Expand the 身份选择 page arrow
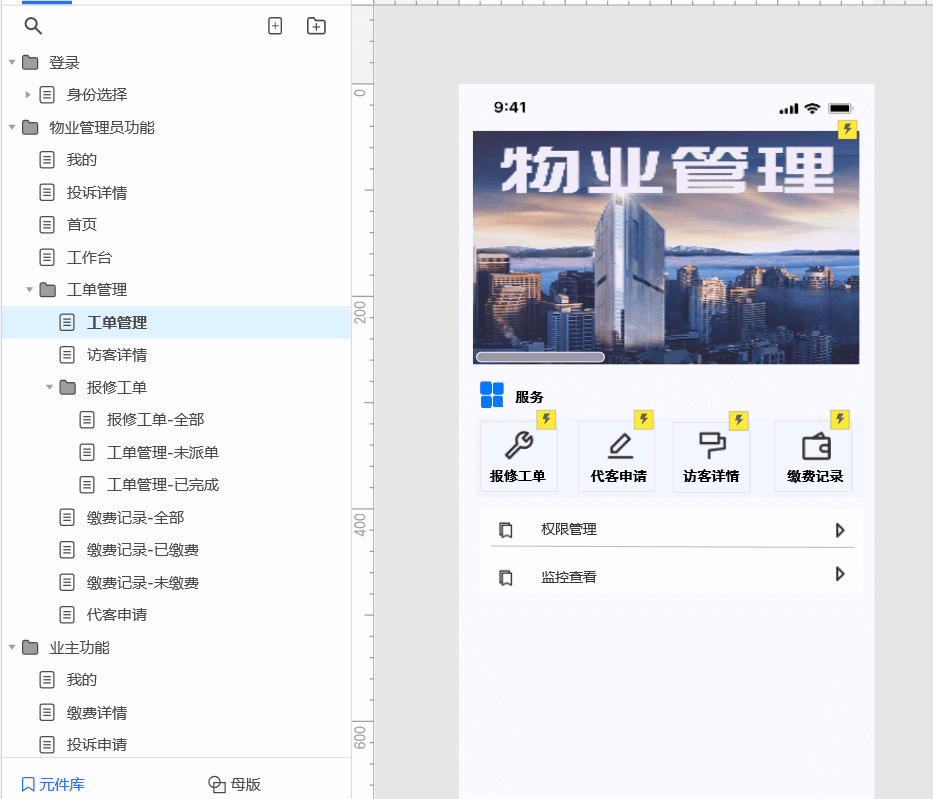Screen dimensions: 933x799 pos(27,94)
